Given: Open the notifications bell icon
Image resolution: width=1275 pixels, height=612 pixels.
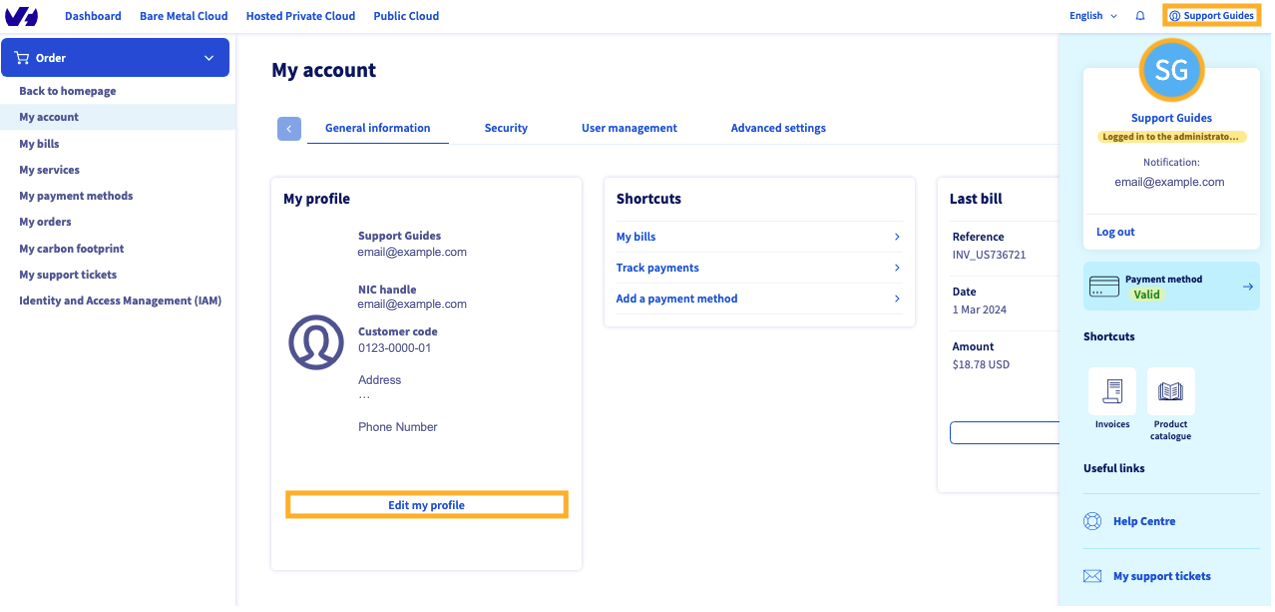Looking at the screenshot, I should (x=1140, y=16).
